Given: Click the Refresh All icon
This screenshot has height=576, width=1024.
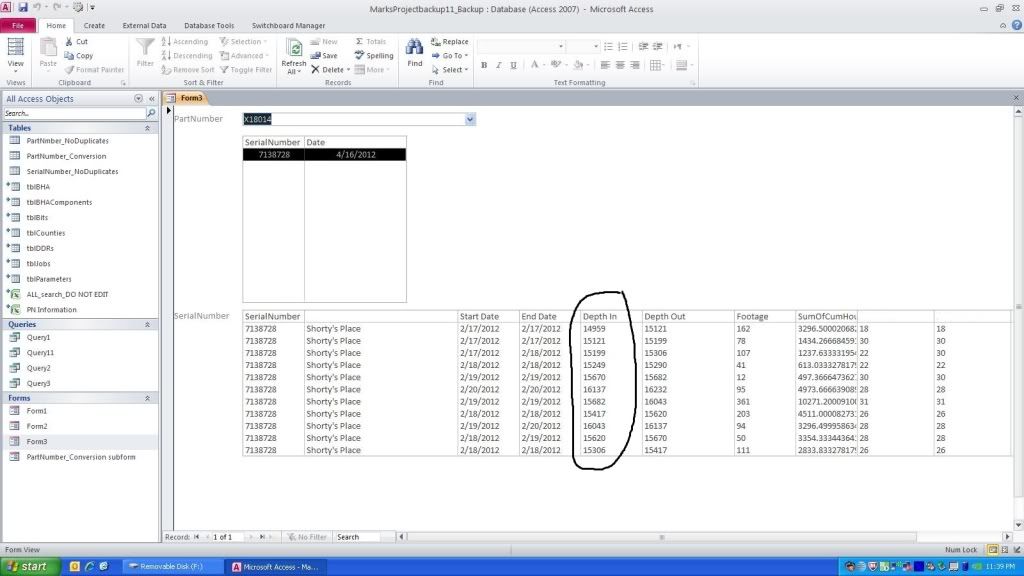Looking at the screenshot, I should pyautogui.click(x=294, y=49).
